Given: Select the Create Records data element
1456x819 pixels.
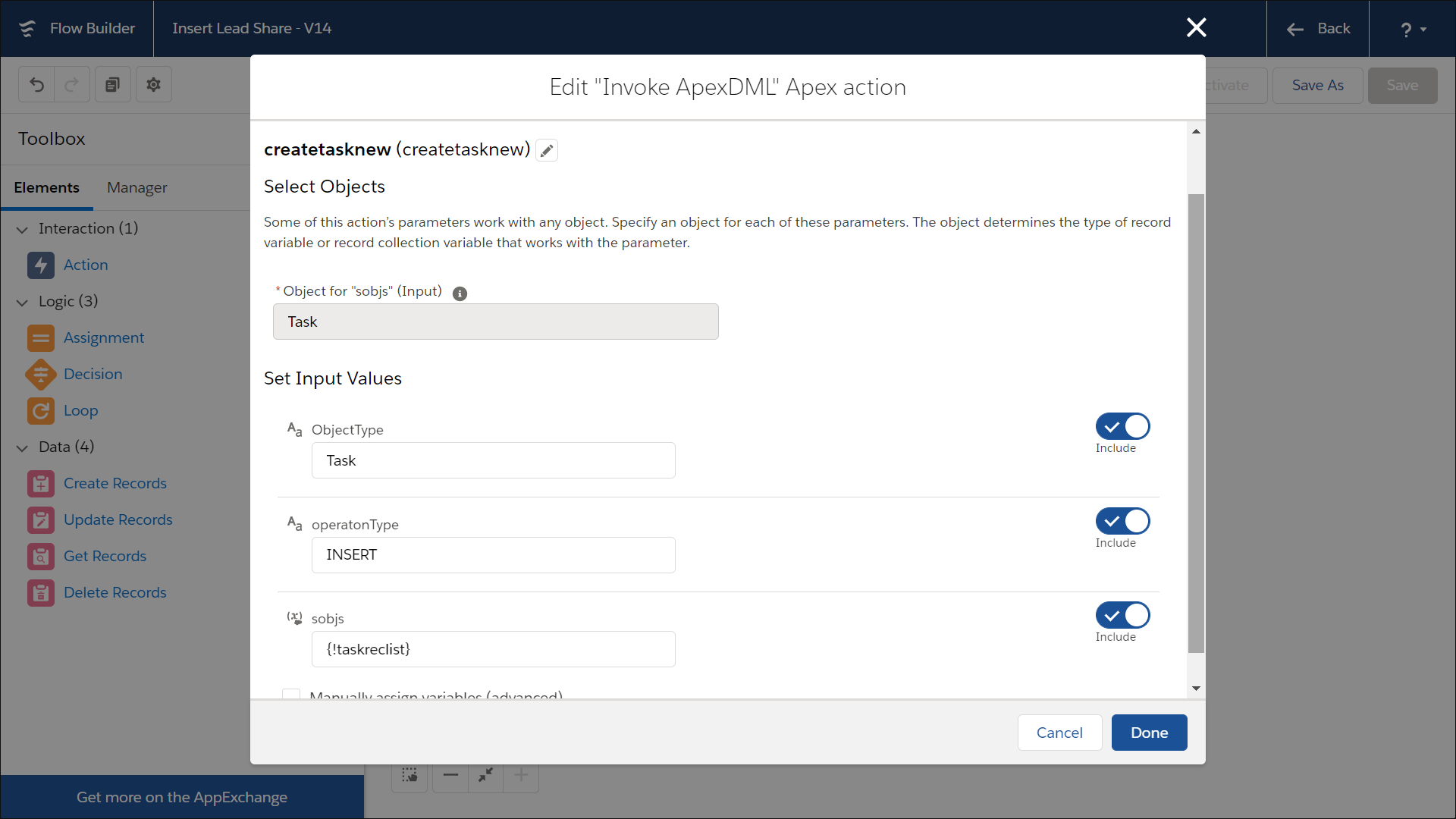Looking at the screenshot, I should (115, 483).
